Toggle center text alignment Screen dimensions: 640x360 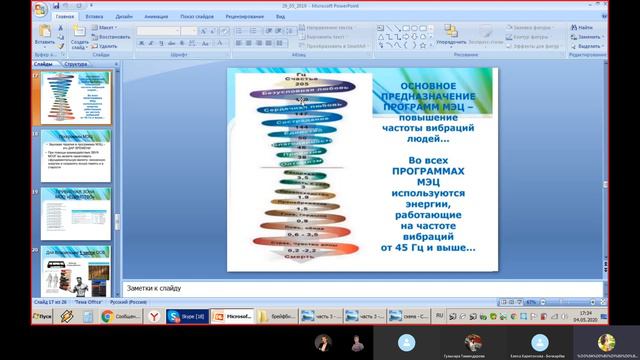(x=249, y=43)
